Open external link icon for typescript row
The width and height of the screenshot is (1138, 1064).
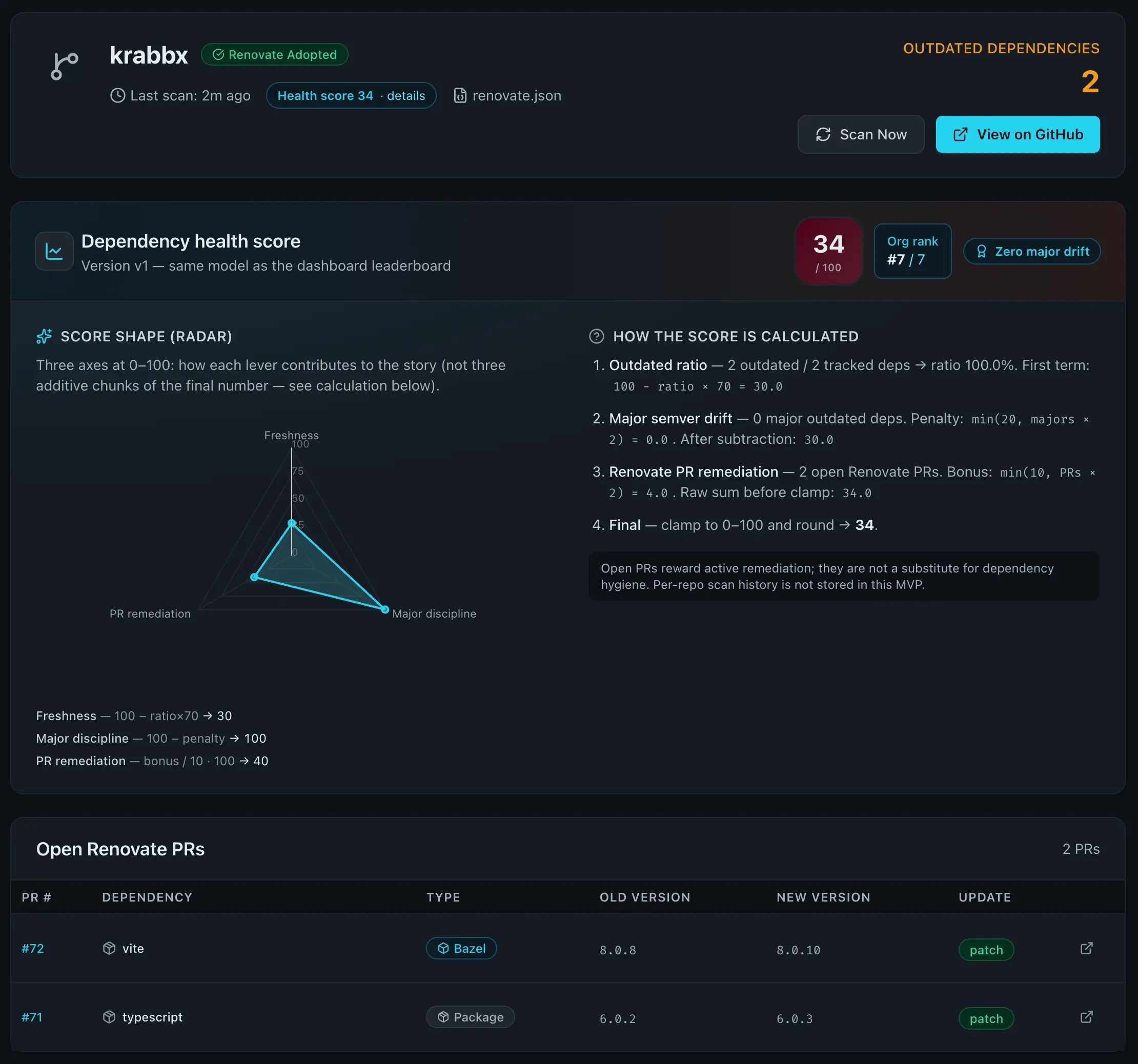coord(1086,1017)
